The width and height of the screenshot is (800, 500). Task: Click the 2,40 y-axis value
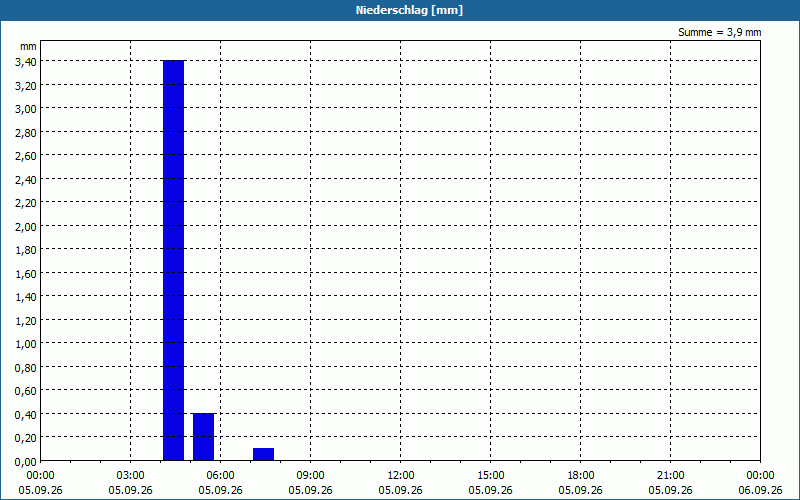click(x=26, y=180)
